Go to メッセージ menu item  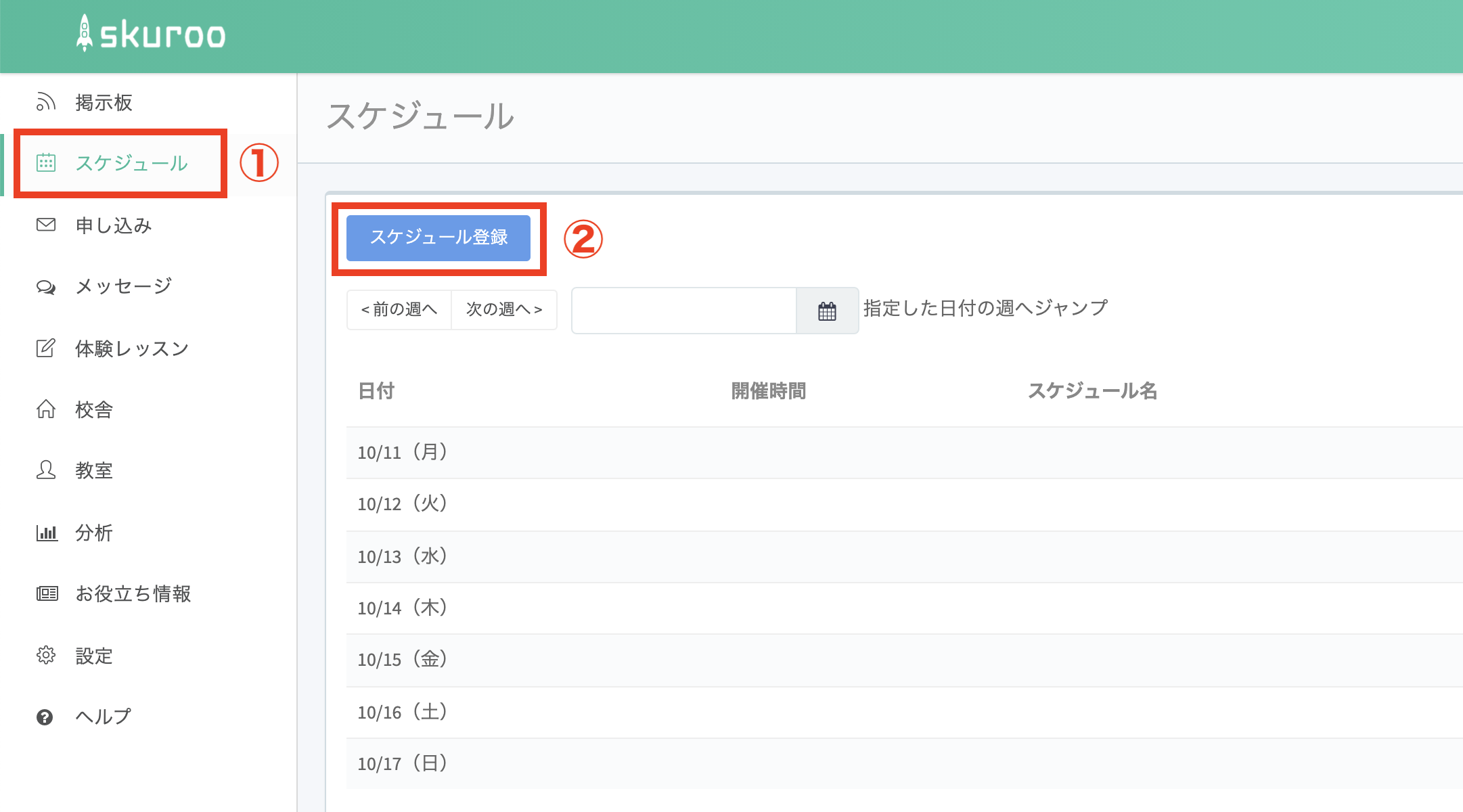pos(123,287)
